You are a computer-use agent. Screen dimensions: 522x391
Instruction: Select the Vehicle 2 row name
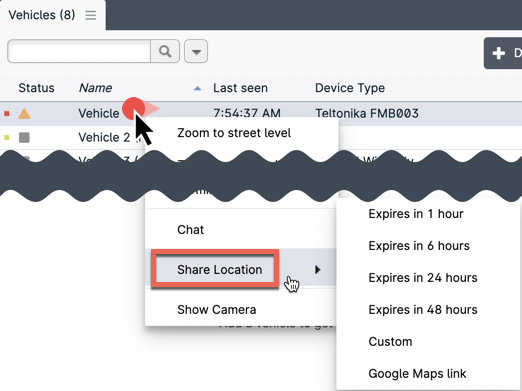click(x=104, y=137)
